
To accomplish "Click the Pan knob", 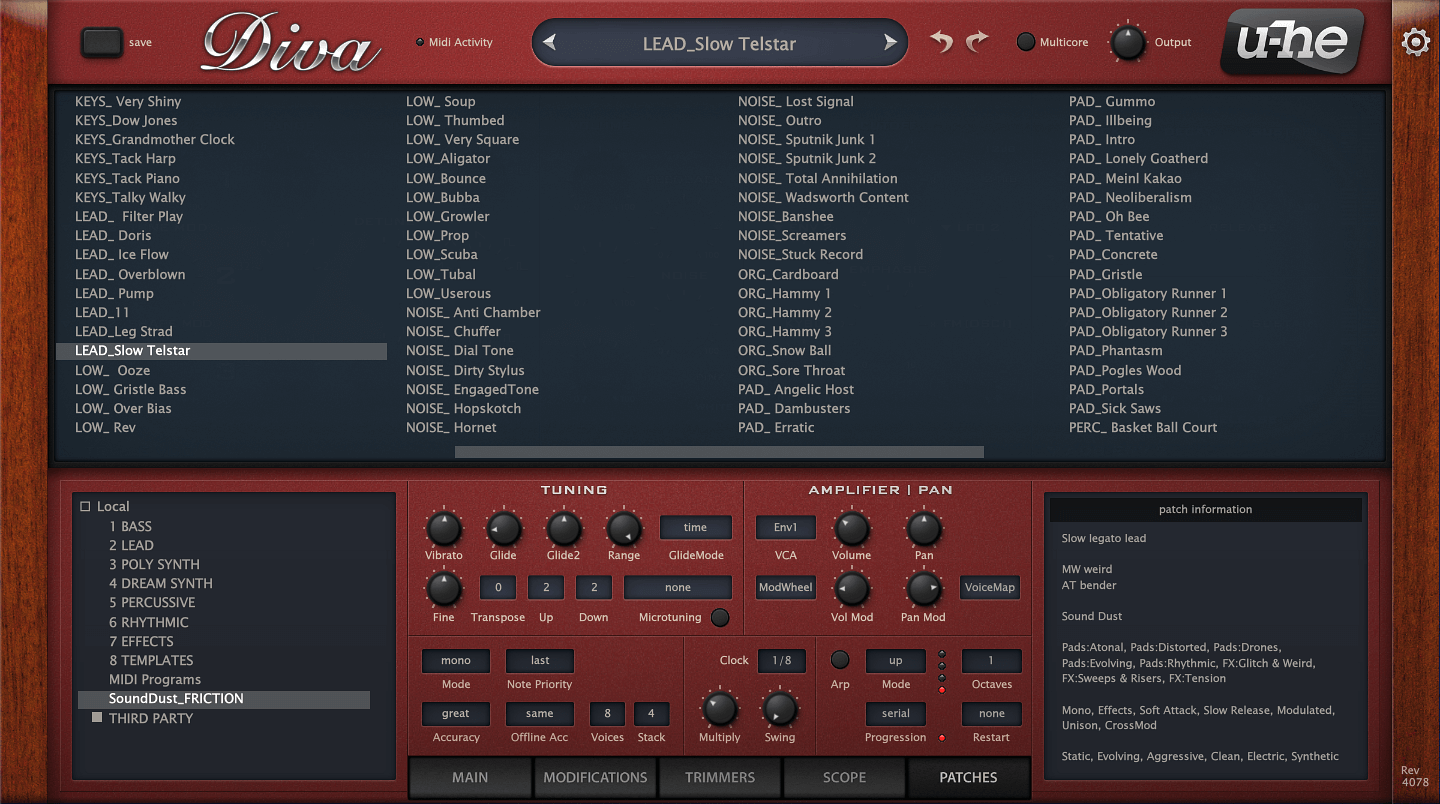I will pyautogui.click(x=924, y=529).
